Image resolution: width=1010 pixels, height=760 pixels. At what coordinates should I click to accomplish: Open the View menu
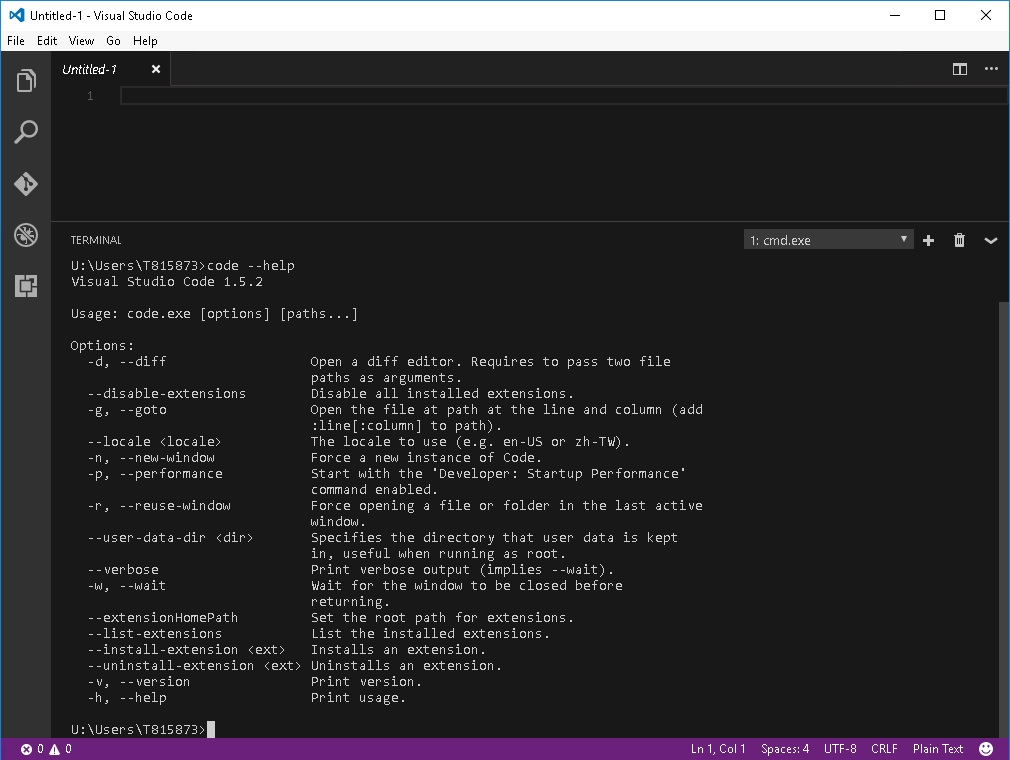coord(81,41)
